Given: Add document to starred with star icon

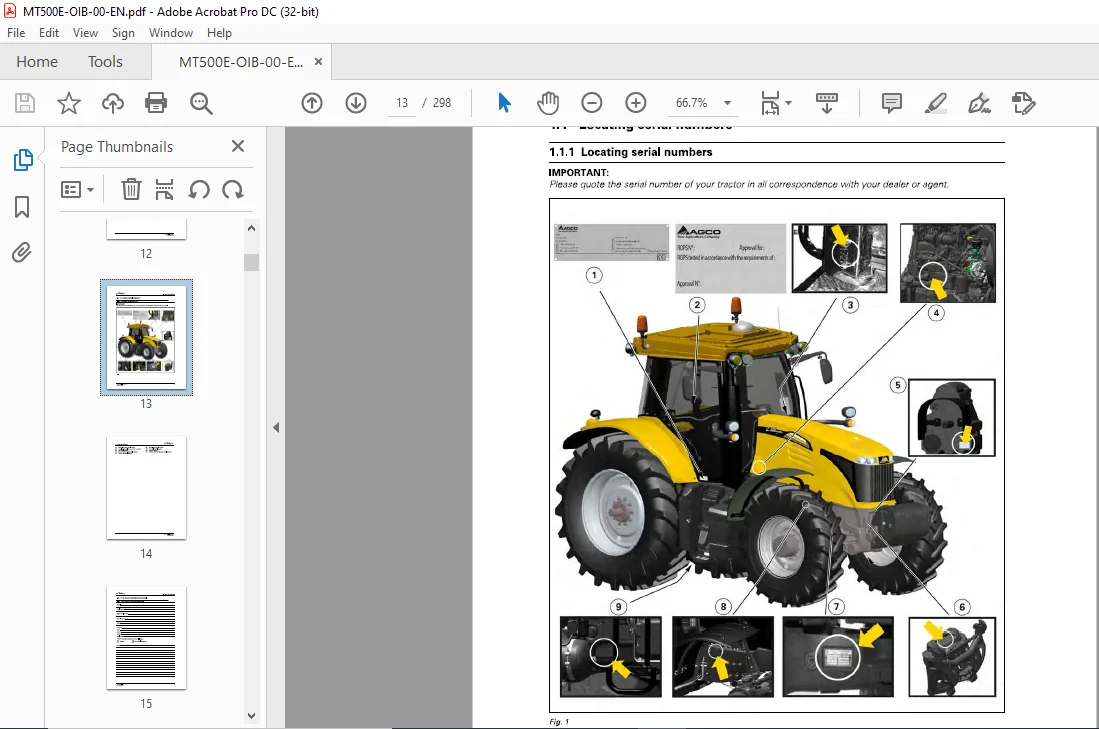Looking at the screenshot, I should (69, 103).
